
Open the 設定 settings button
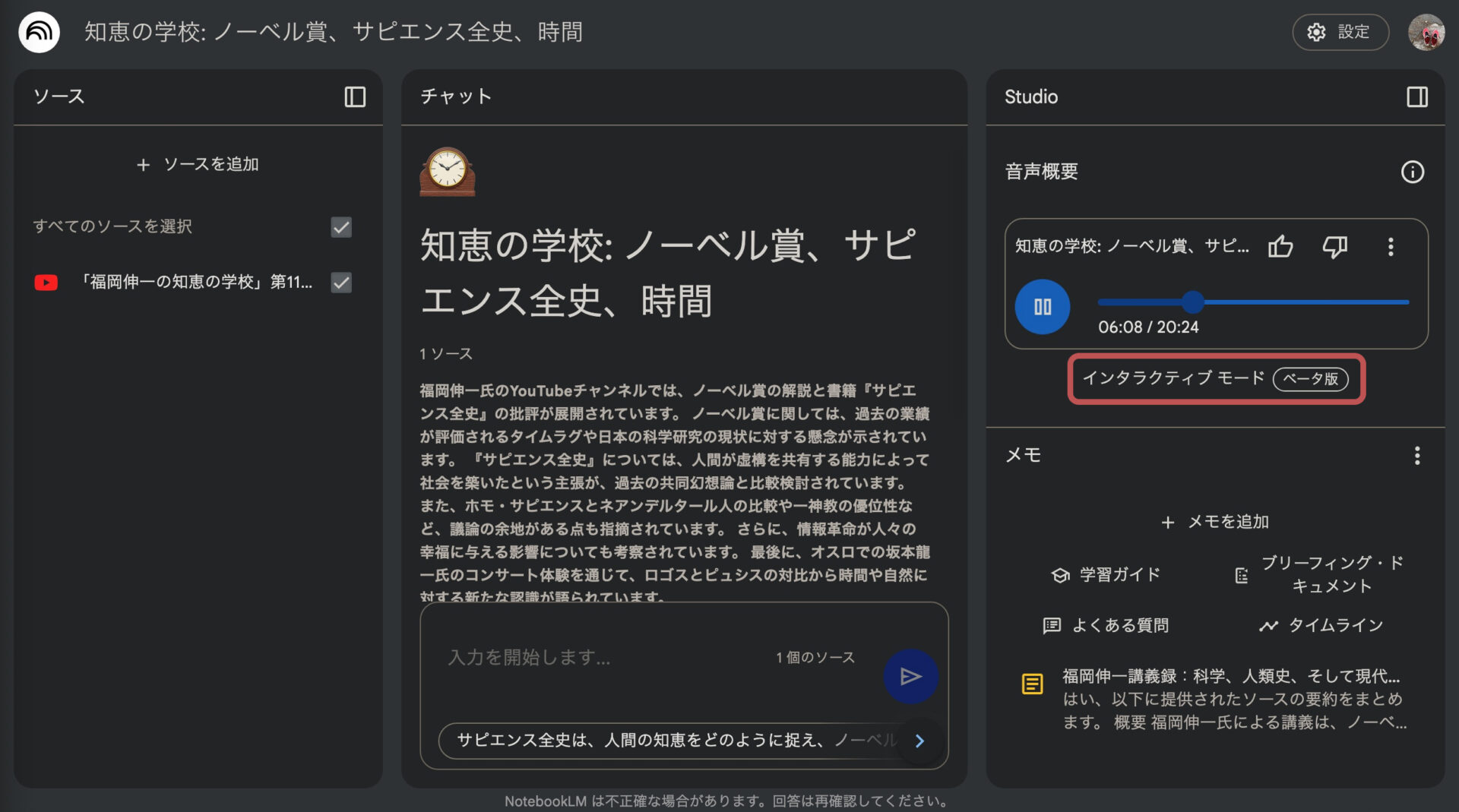pos(1340,32)
